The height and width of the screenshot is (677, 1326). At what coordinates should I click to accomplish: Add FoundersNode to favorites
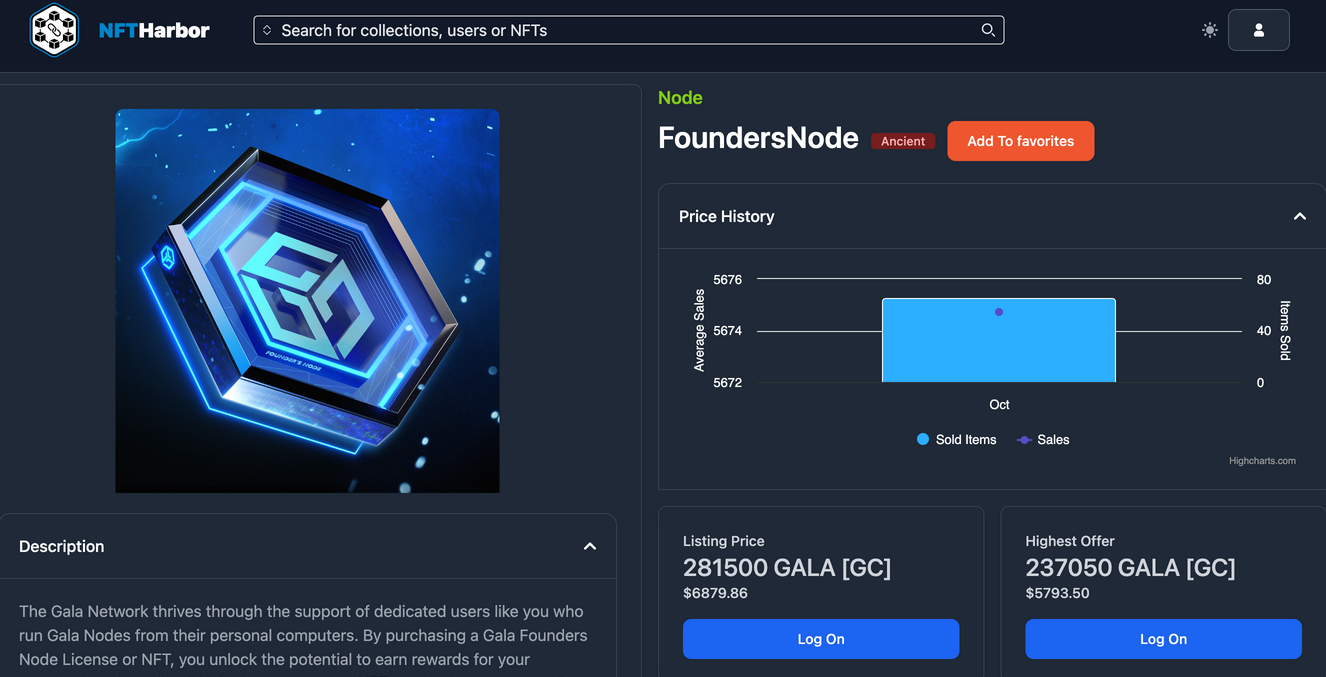tap(1020, 141)
